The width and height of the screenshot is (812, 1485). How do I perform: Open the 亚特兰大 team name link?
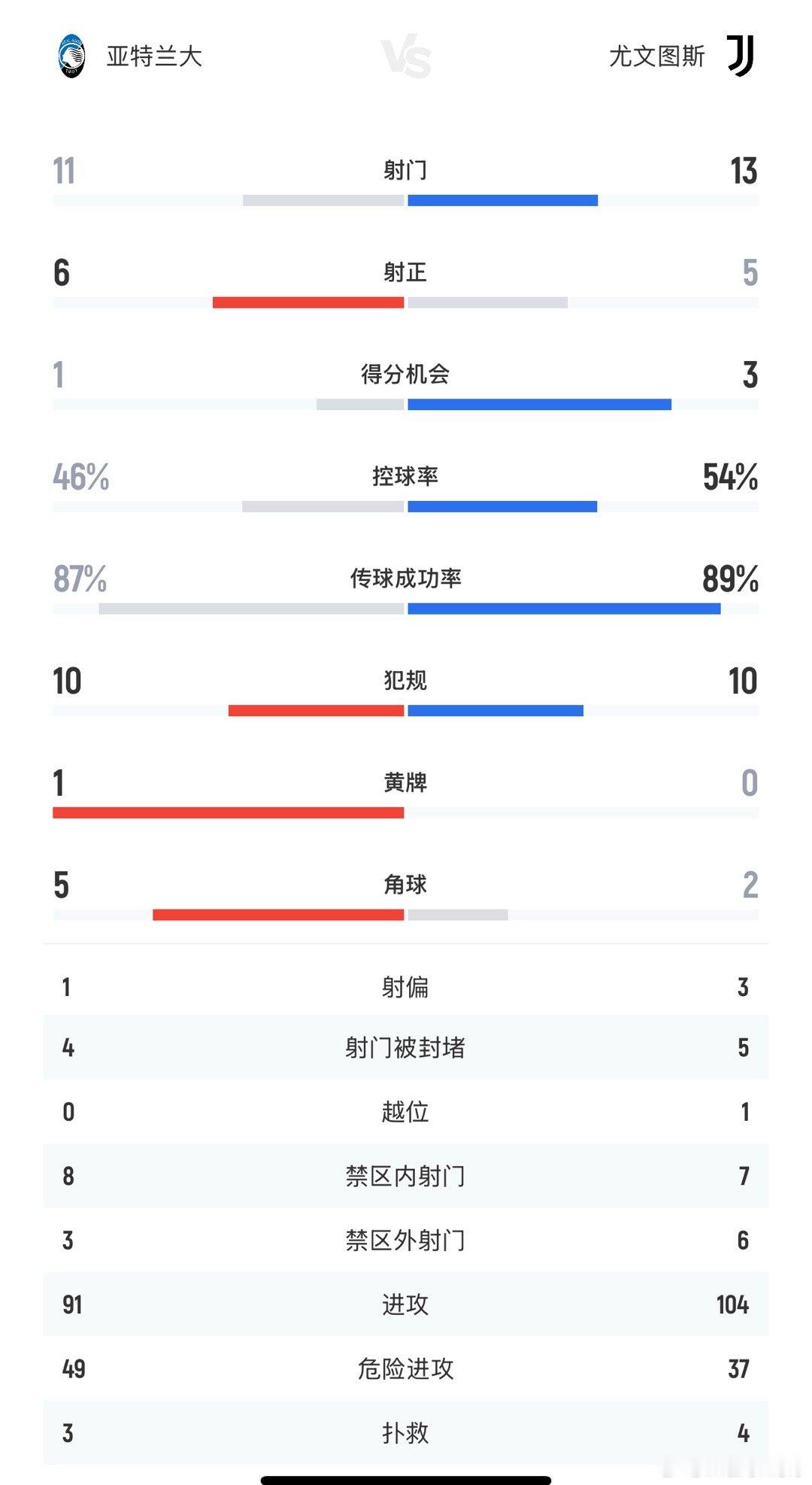point(154,56)
